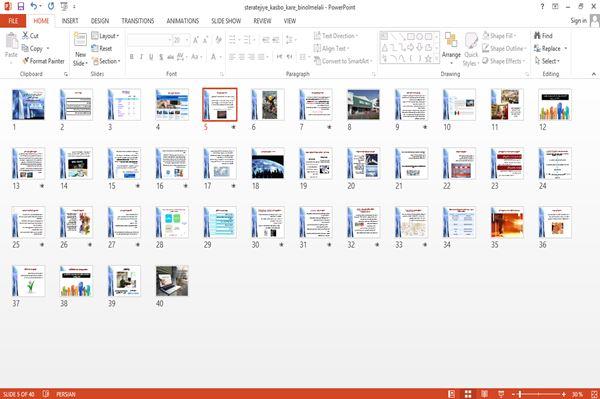Image resolution: width=600 pixels, height=399 pixels.
Task: Clear all formatting eraser icon
Action: click(218, 40)
